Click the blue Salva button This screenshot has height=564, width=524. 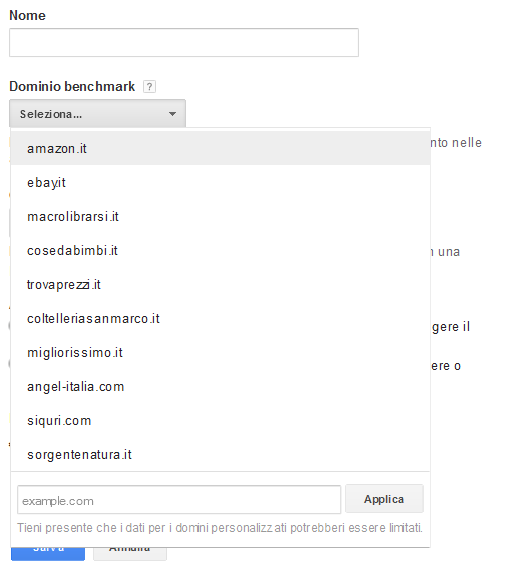[48, 554]
